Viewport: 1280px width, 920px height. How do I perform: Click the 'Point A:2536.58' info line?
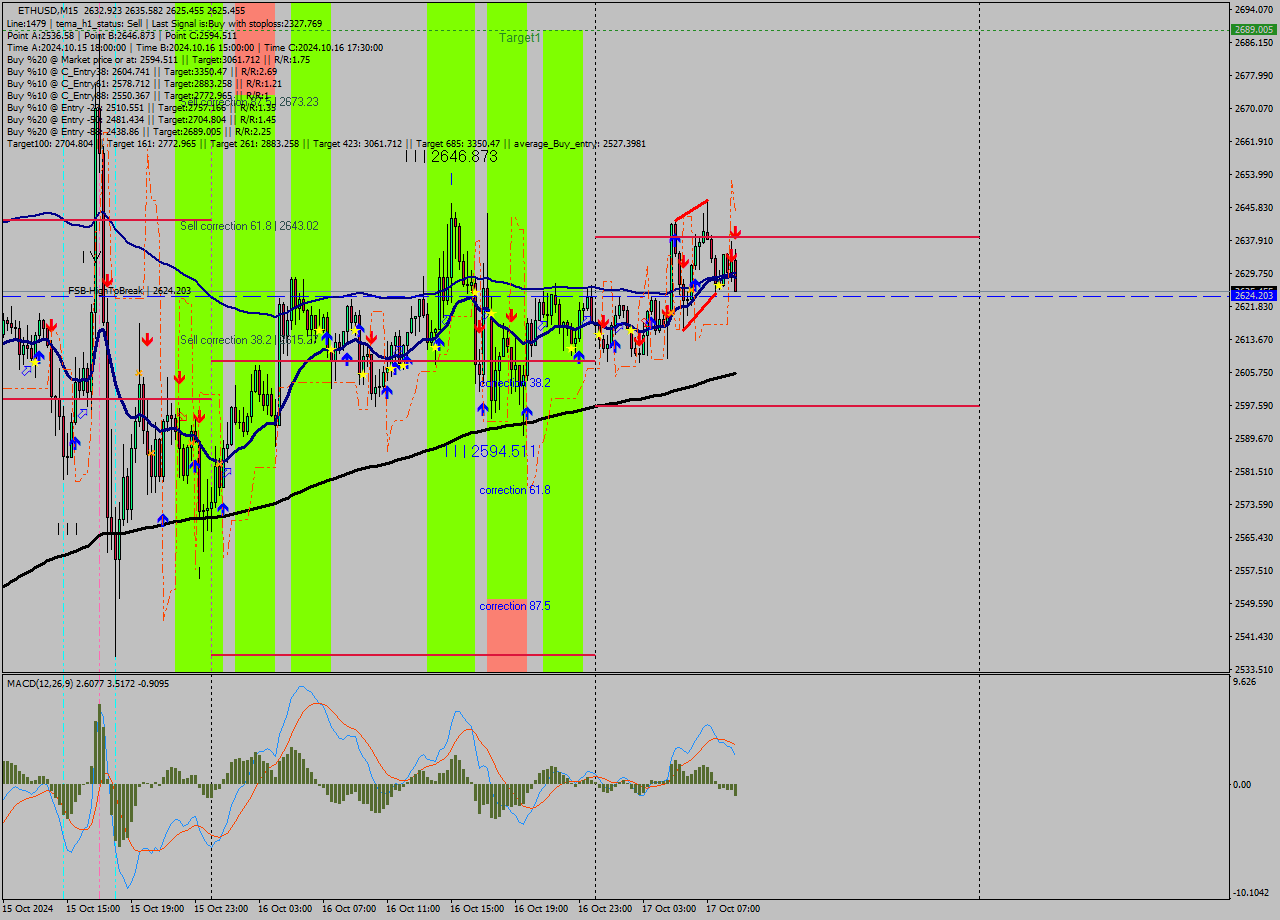[122, 35]
